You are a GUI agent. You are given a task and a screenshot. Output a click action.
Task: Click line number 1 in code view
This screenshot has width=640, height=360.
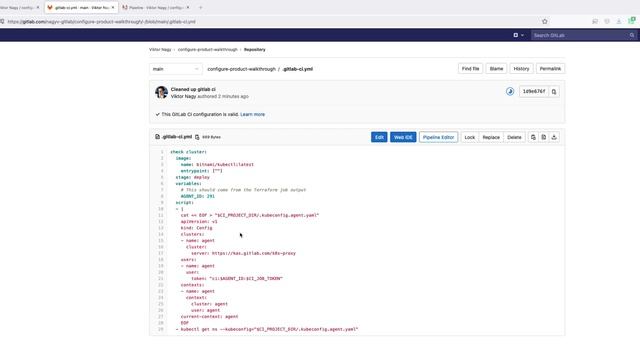(162, 152)
